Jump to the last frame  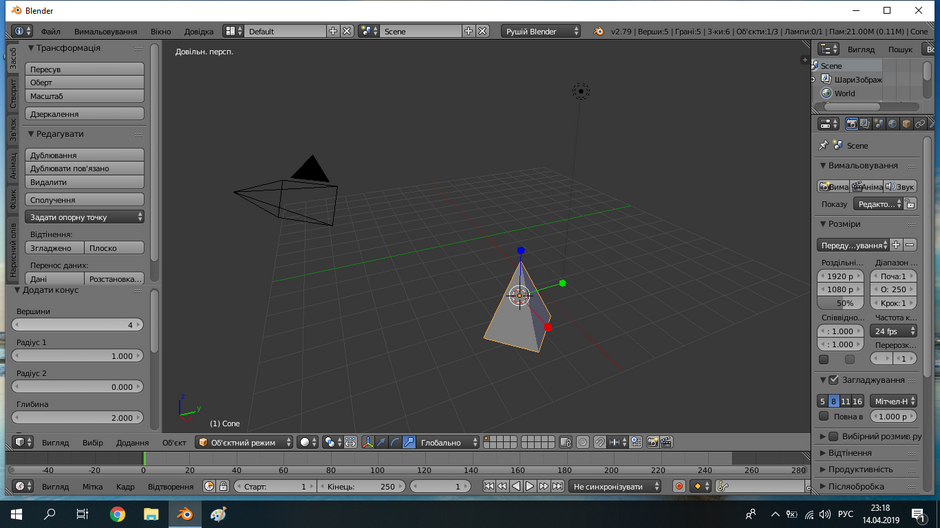pyautogui.click(x=558, y=486)
